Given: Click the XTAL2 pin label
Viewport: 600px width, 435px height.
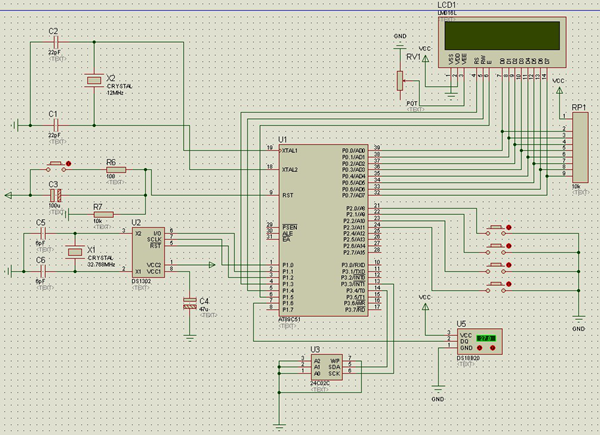Looking at the screenshot, I should point(290,169).
